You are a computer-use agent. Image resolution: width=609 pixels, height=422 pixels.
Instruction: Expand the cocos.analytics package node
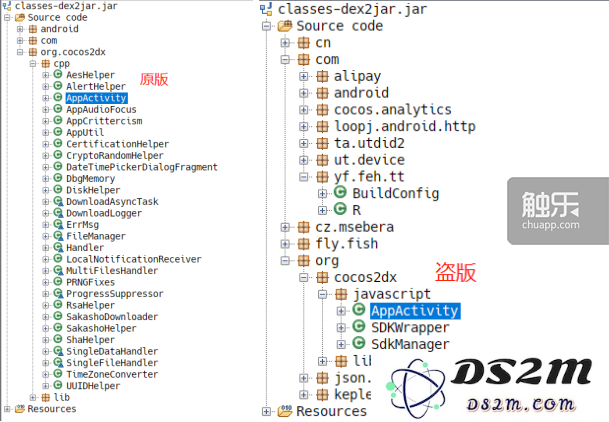[304, 110]
